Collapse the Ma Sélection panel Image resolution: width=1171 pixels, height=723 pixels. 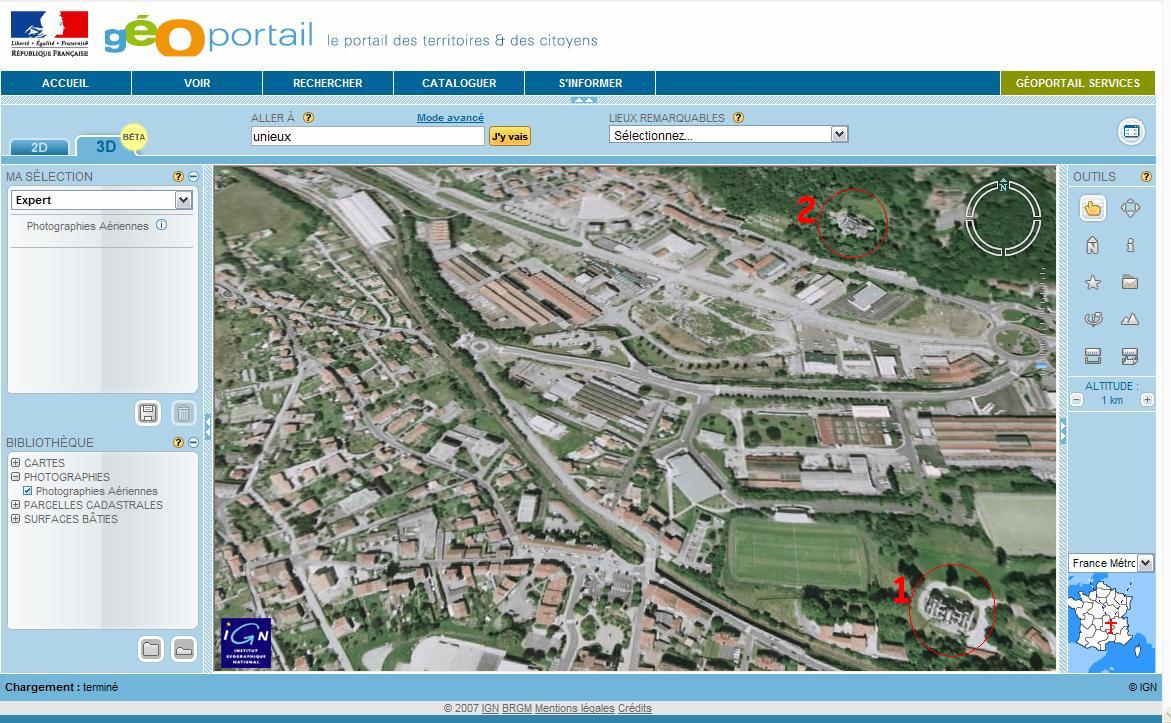tap(193, 177)
